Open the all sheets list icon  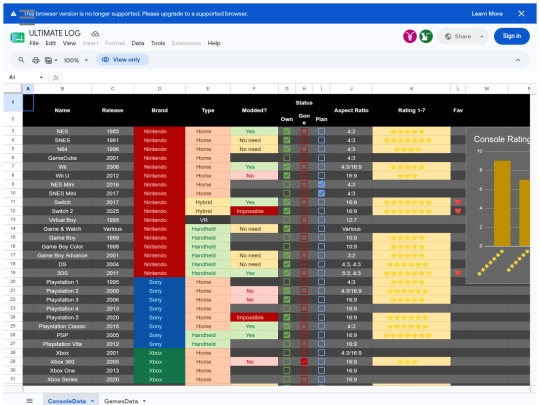tap(30, 401)
